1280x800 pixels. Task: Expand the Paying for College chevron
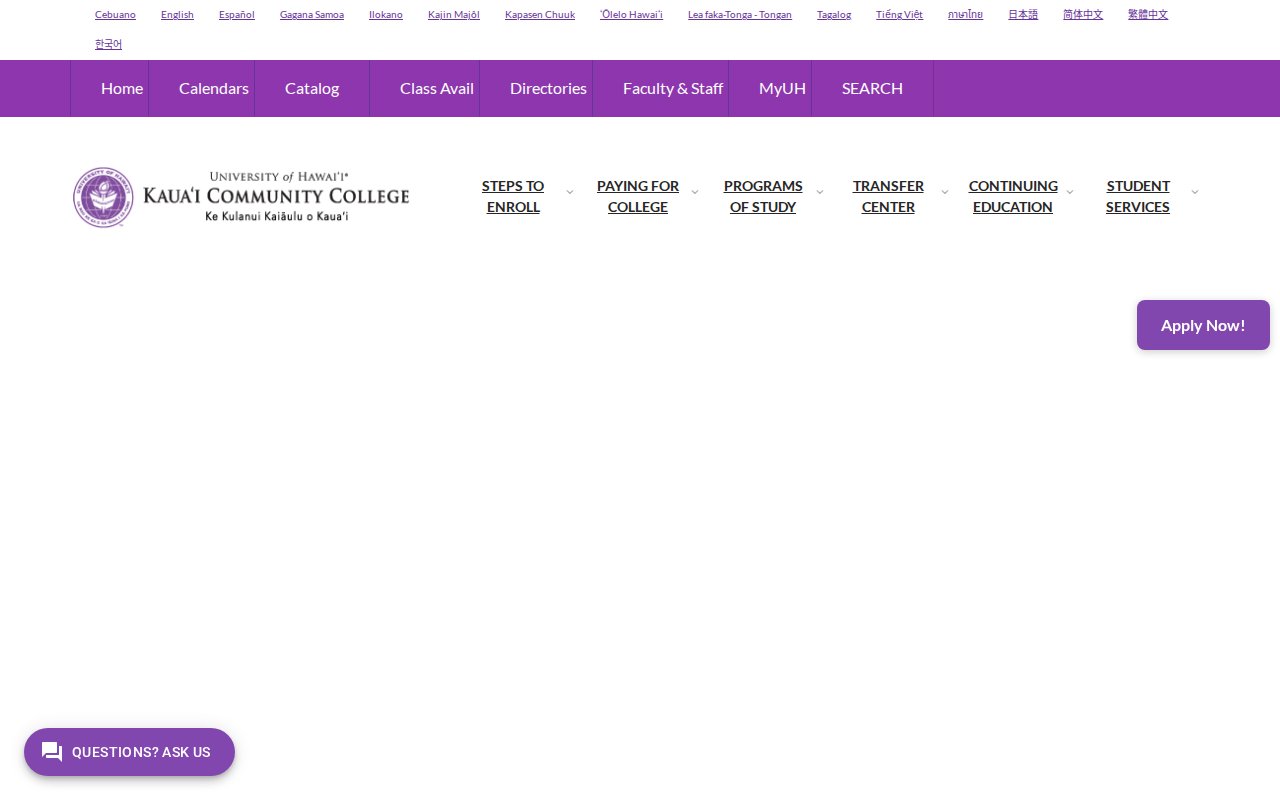[x=695, y=192]
